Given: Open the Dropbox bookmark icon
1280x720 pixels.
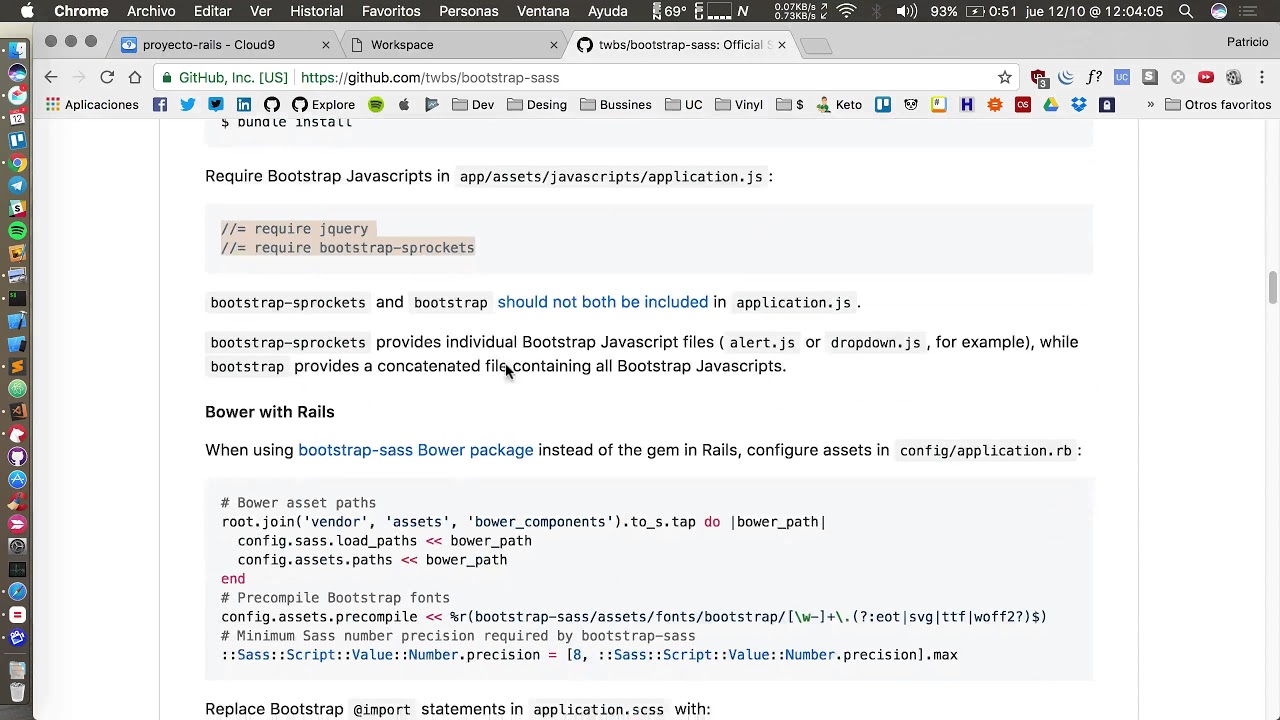Looking at the screenshot, I should (x=1079, y=105).
